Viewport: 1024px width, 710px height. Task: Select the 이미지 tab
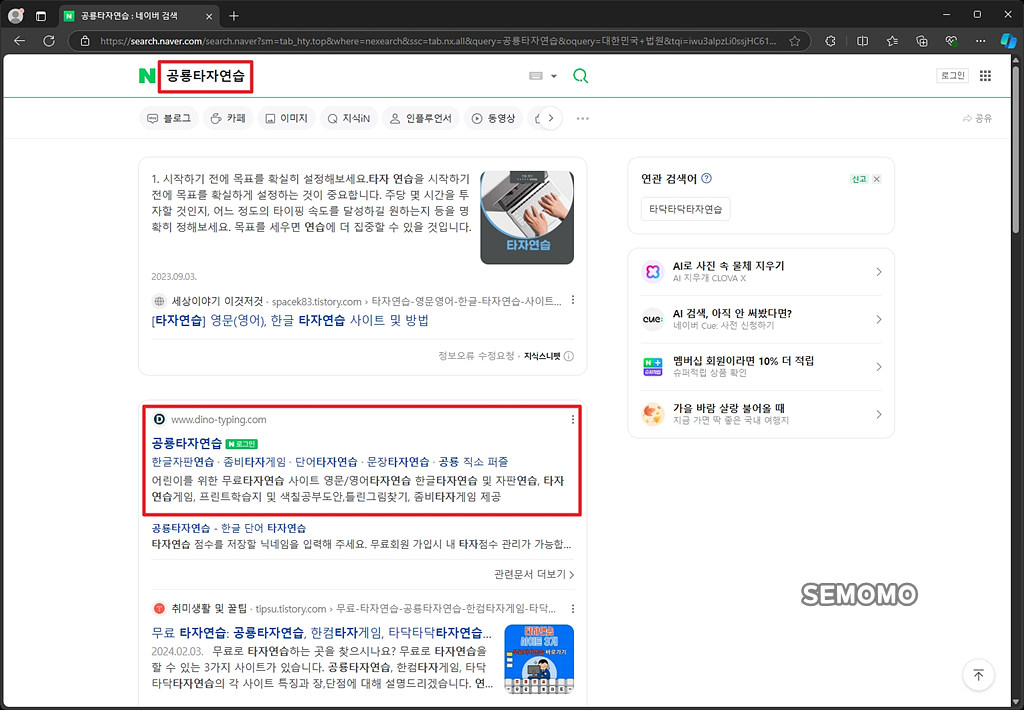point(287,118)
